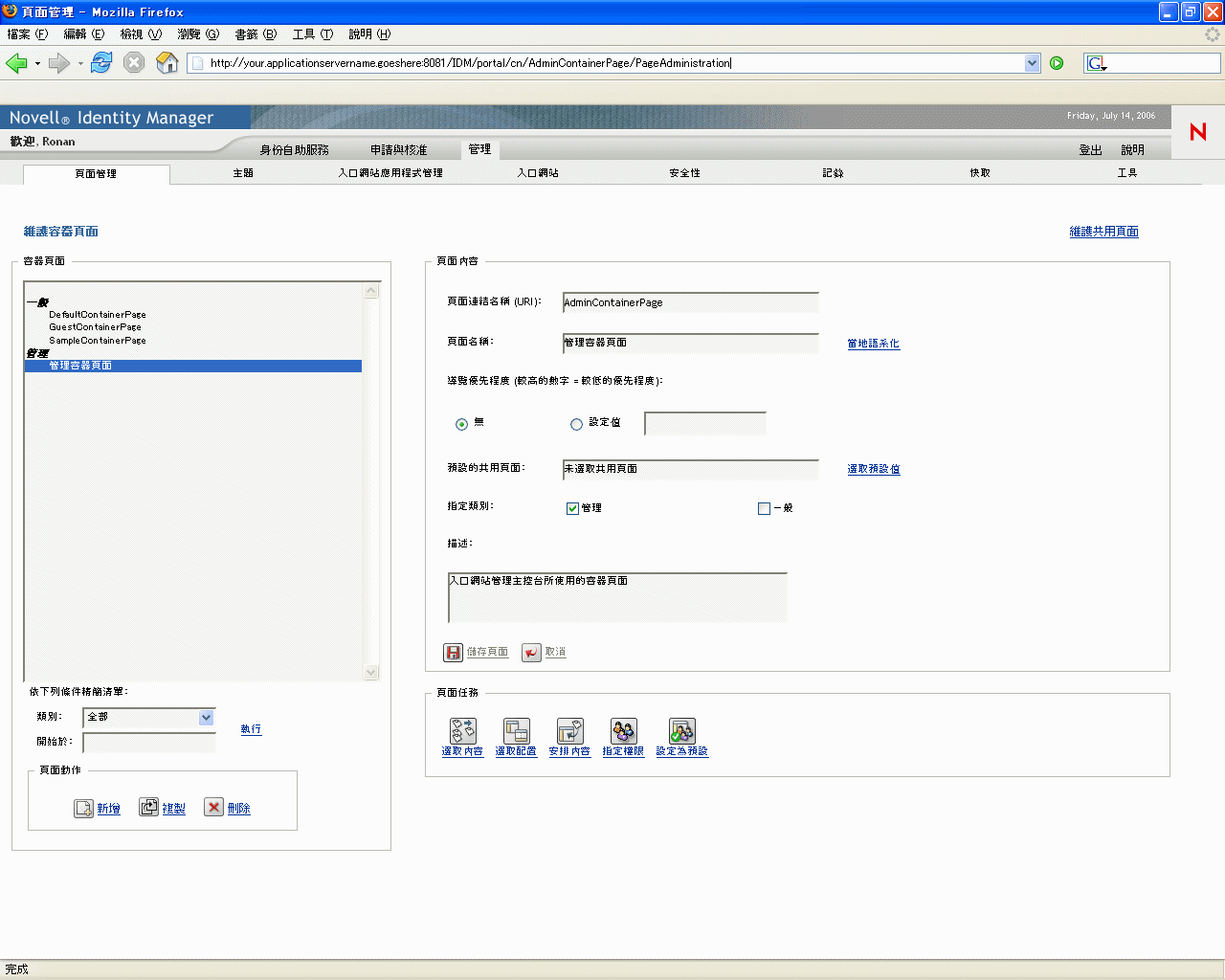The width and height of the screenshot is (1225, 980).
Task: Open the 工具 sub-tab
Action: pyautogui.click(x=1127, y=173)
